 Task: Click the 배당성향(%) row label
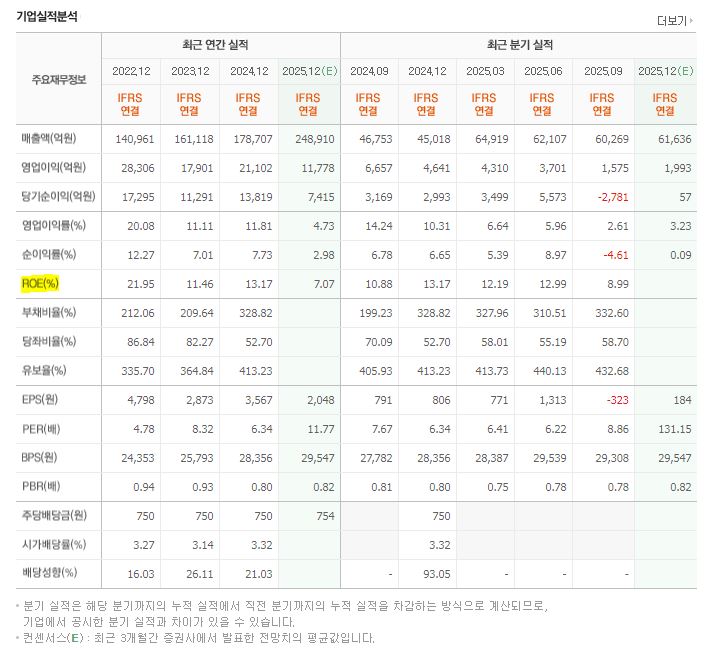tap(49, 573)
